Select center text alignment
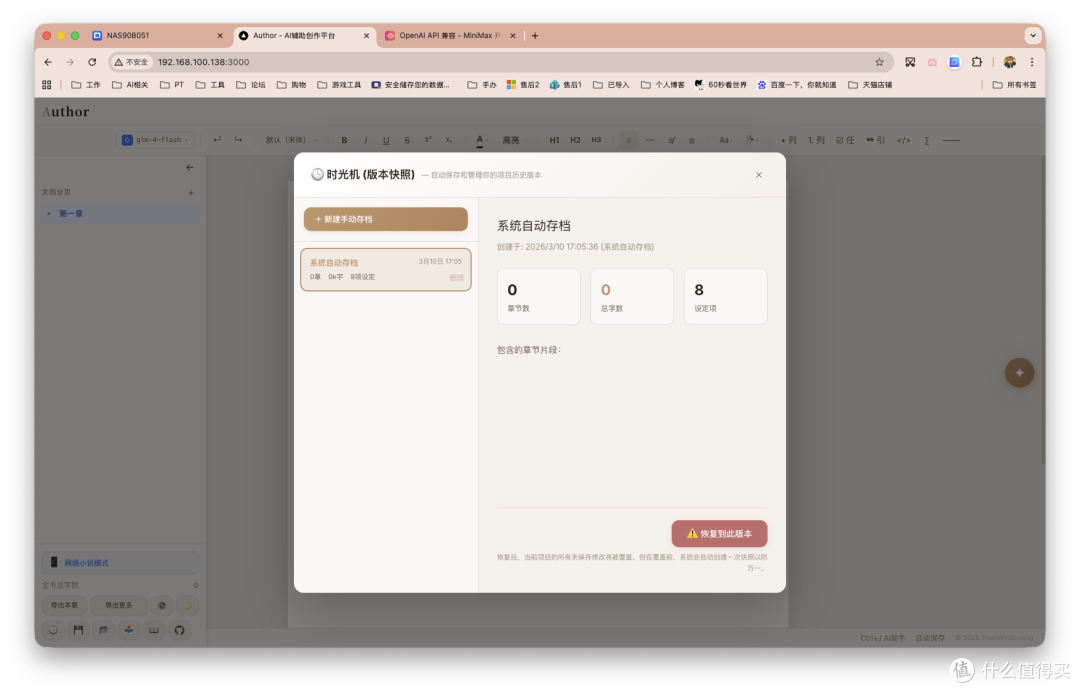 point(650,140)
